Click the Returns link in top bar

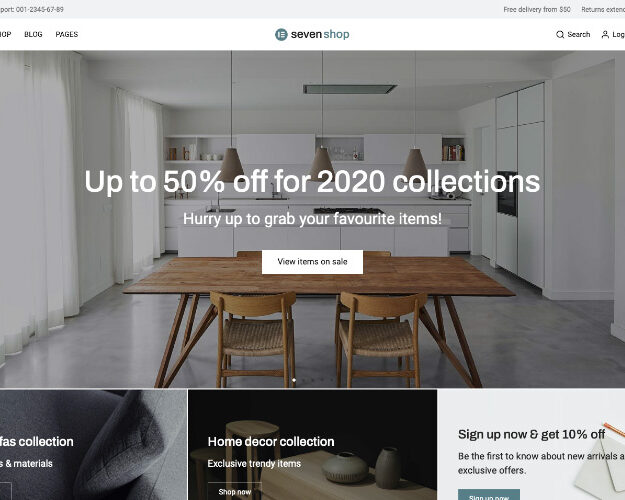click(603, 9)
